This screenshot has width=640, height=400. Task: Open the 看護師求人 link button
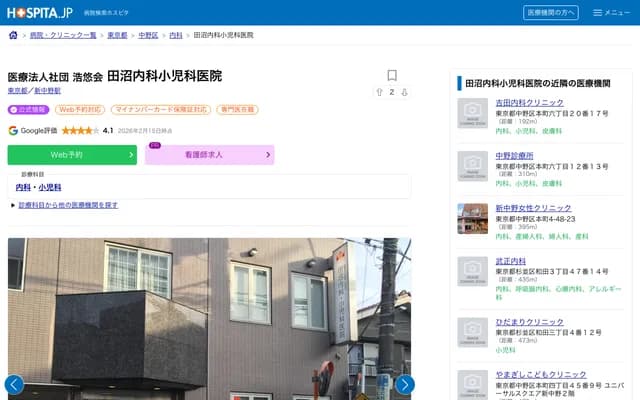coord(209,155)
